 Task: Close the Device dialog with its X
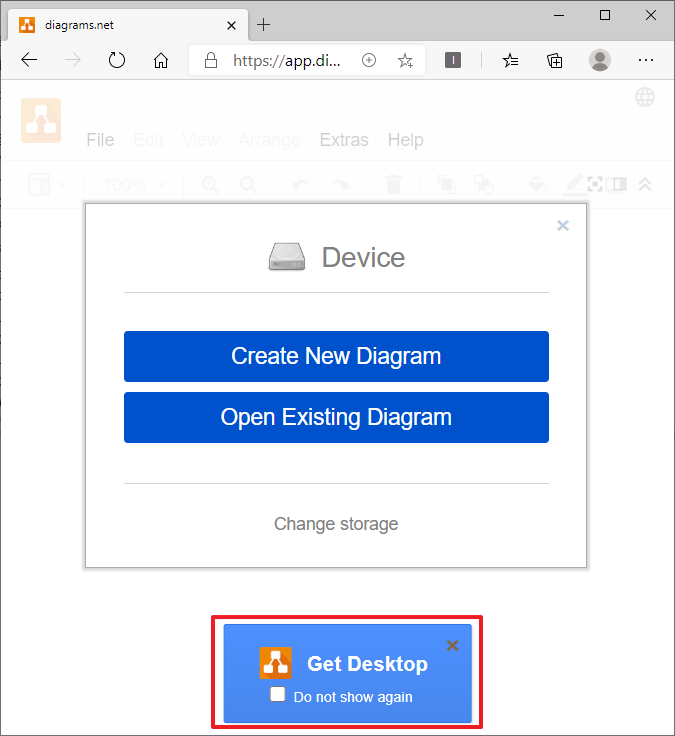(563, 226)
